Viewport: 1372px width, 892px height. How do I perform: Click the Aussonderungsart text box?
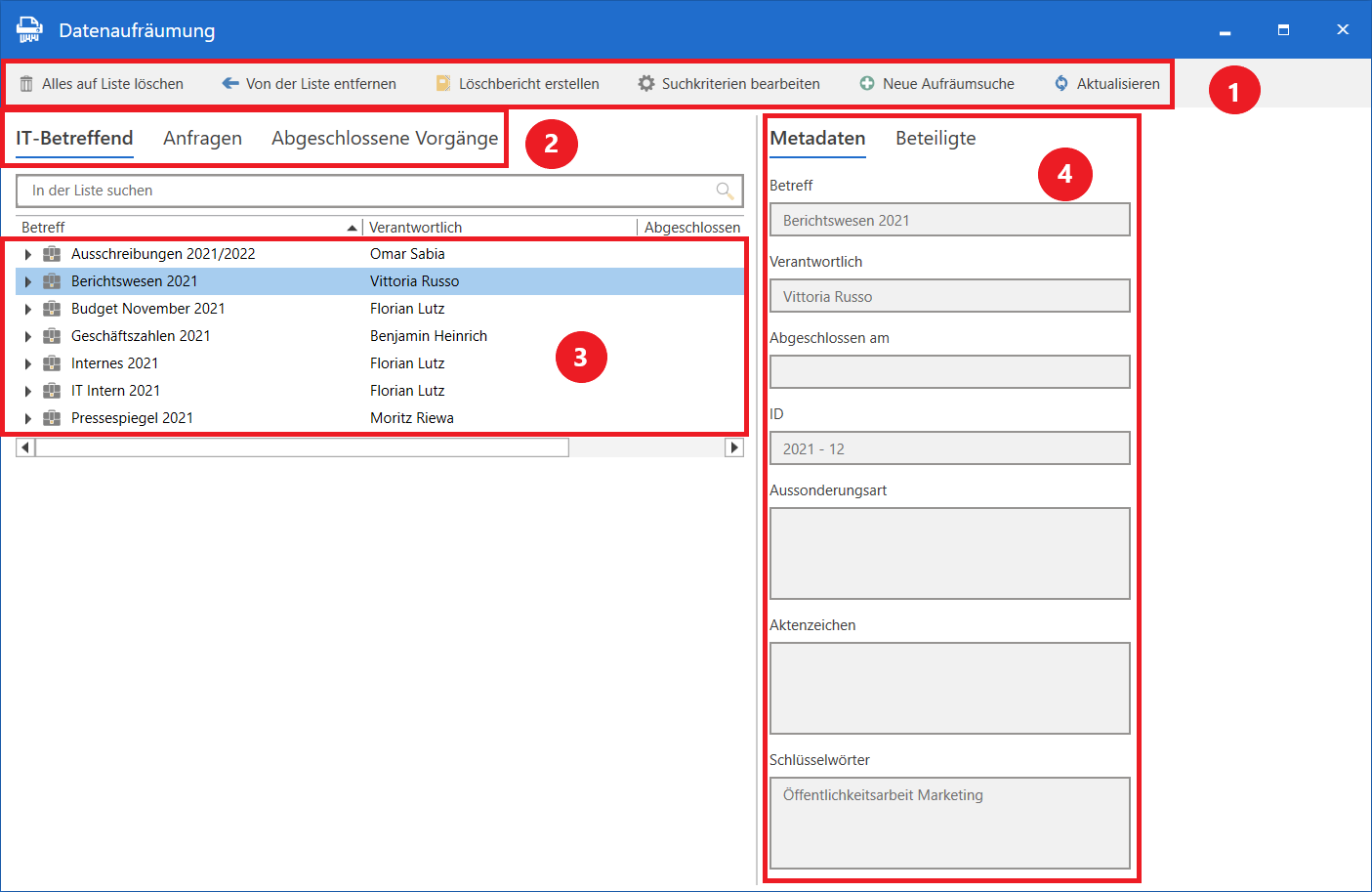coord(950,553)
